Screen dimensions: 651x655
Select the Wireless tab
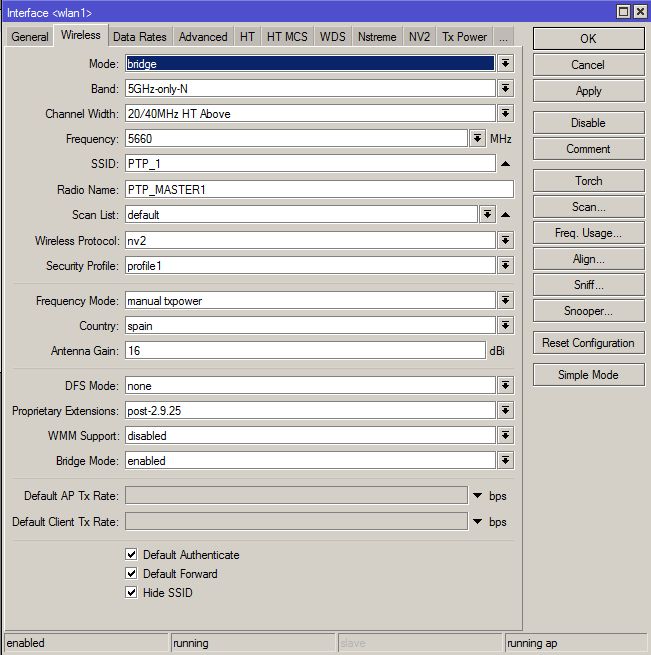(x=81, y=35)
